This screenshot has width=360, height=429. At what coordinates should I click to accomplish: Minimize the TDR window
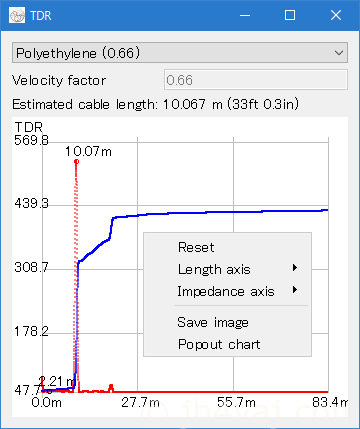[245, 15]
